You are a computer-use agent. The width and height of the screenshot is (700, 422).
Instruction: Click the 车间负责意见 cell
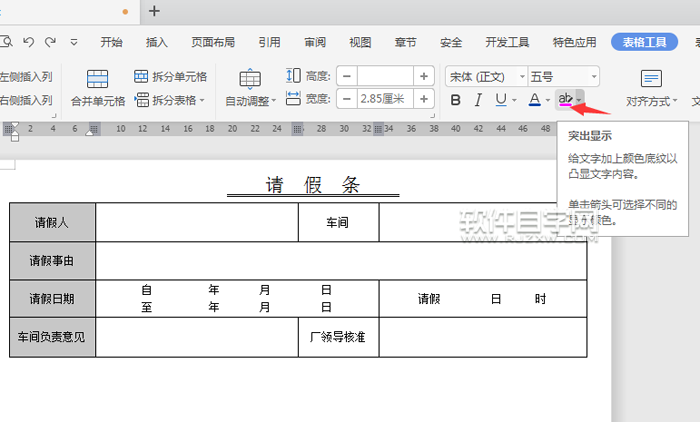(x=52, y=337)
